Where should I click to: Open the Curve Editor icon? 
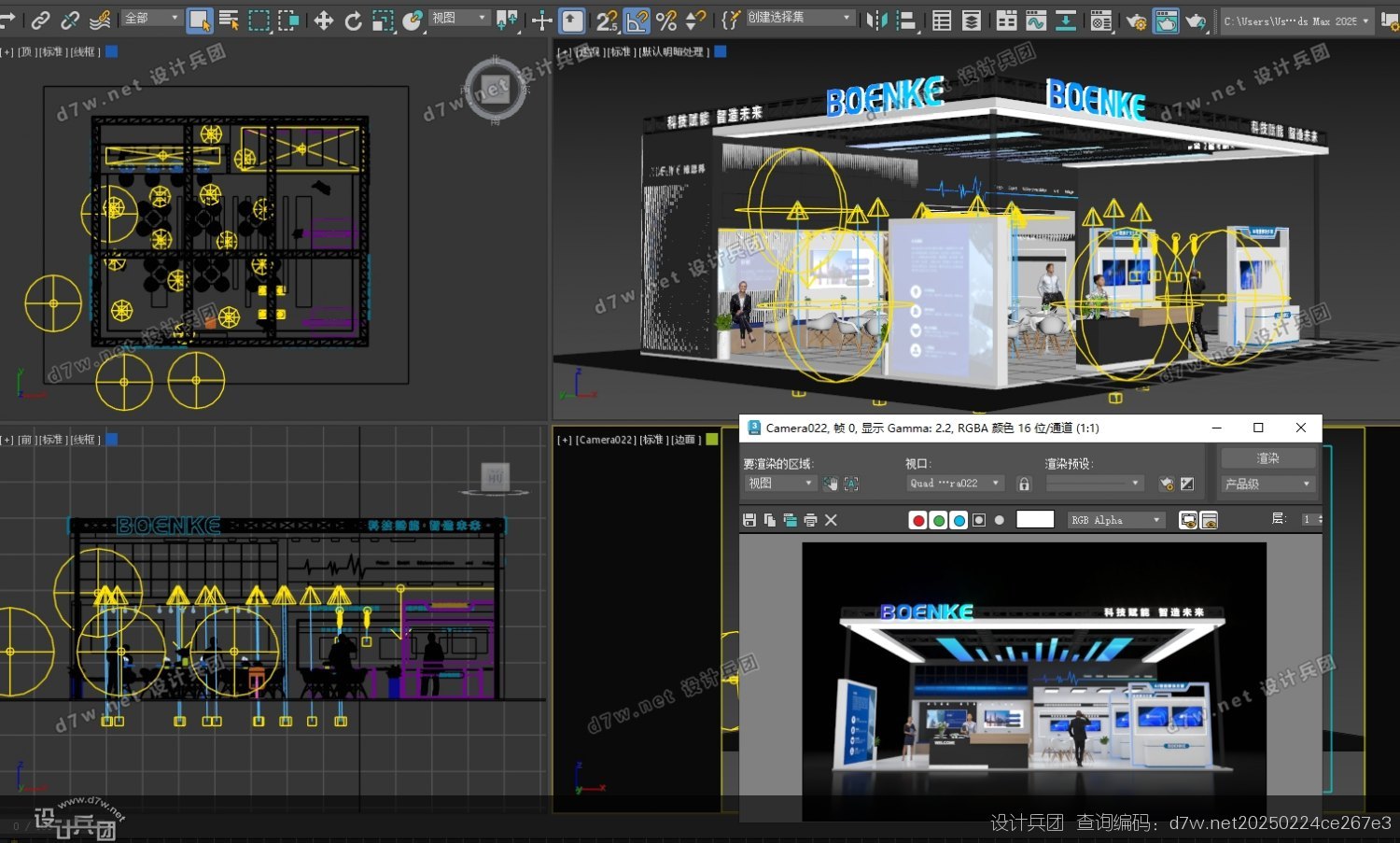[x=1036, y=20]
